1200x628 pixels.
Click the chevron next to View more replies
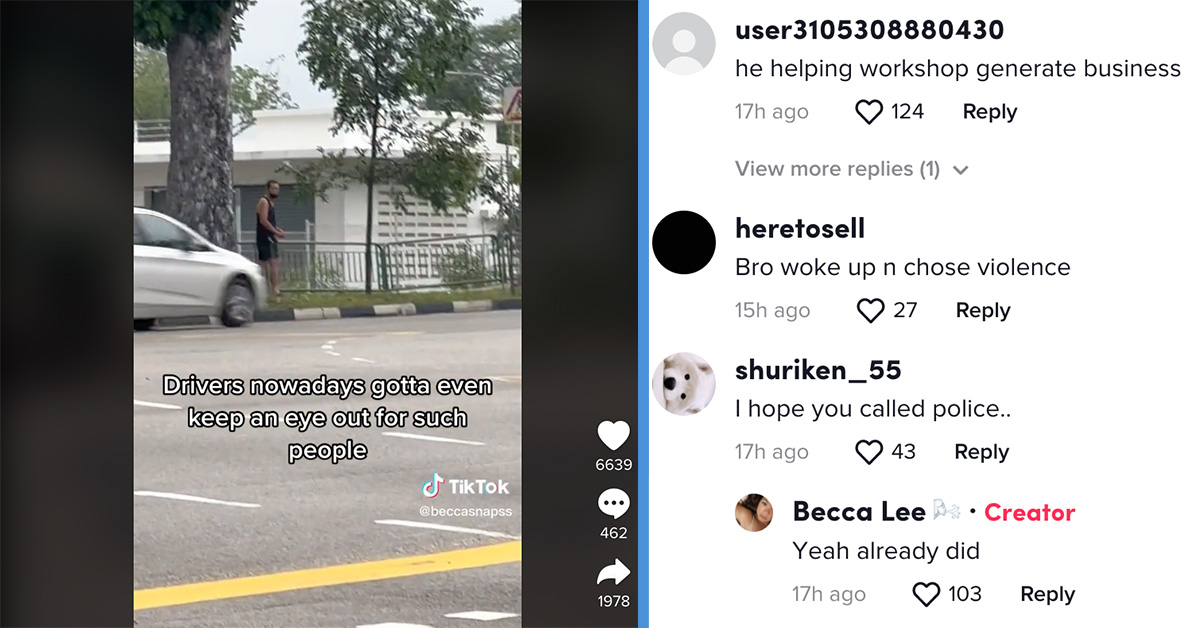click(x=961, y=170)
